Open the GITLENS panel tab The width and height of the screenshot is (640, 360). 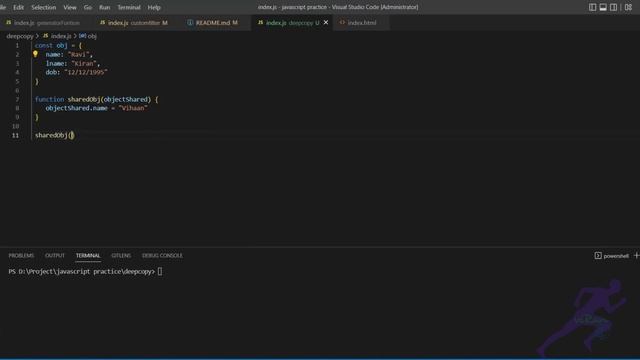(121, 256)
